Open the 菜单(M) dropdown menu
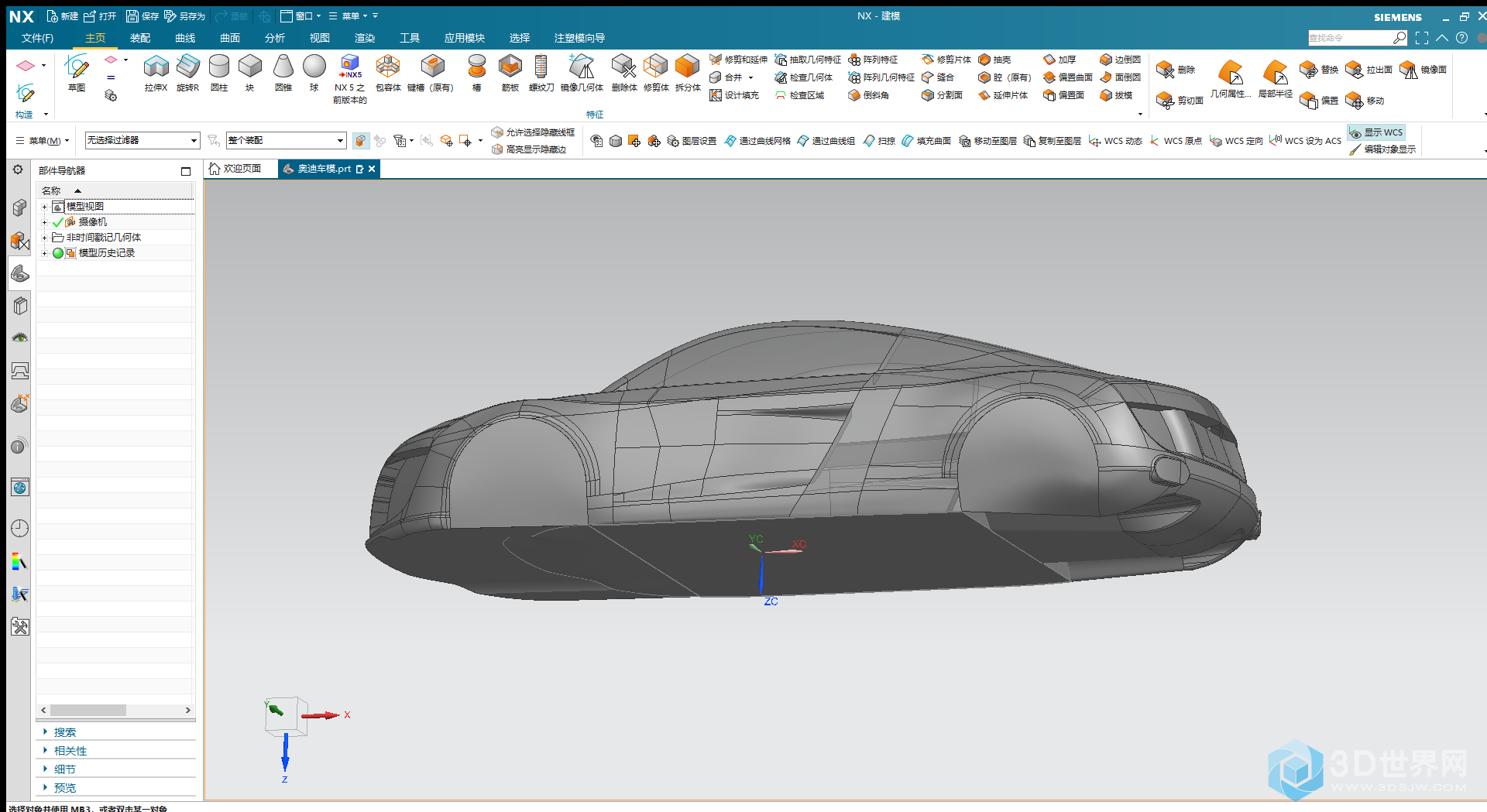 43,140
